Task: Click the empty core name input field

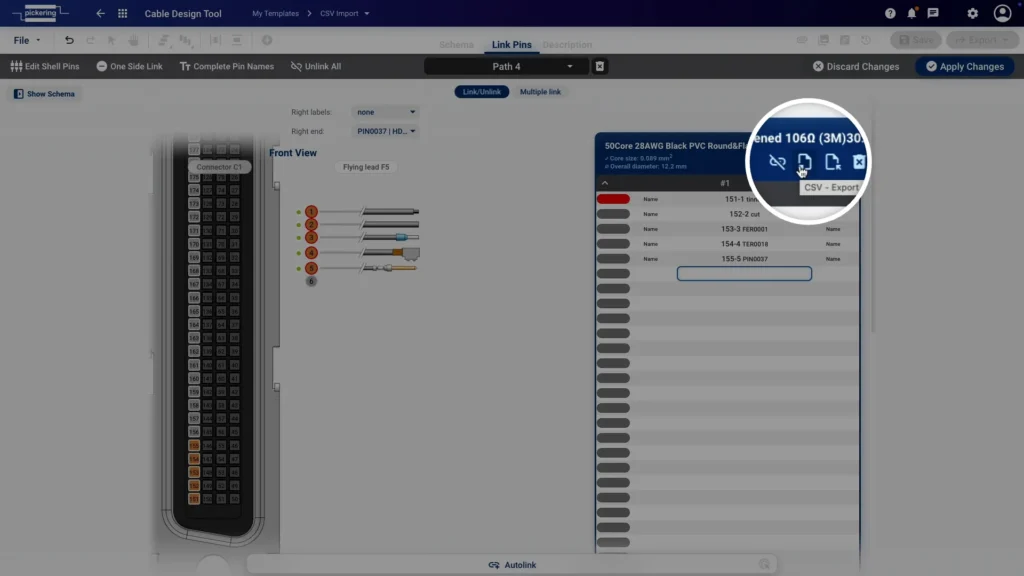Action: coord(744,274)
